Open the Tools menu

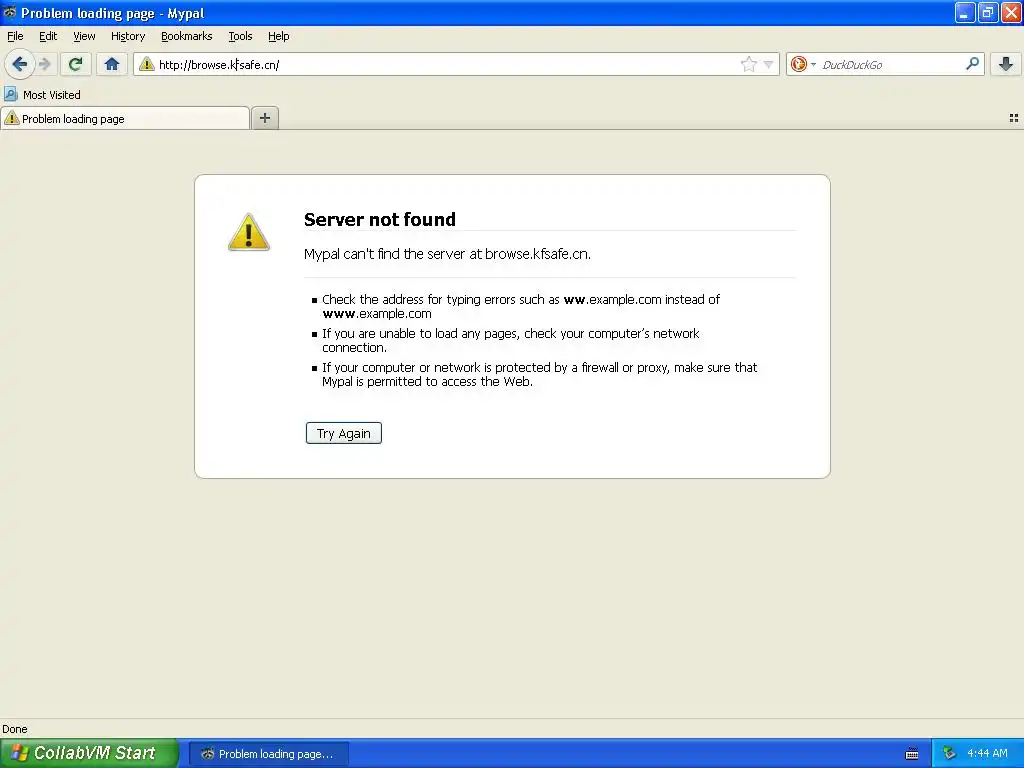[x=240, y=36]
